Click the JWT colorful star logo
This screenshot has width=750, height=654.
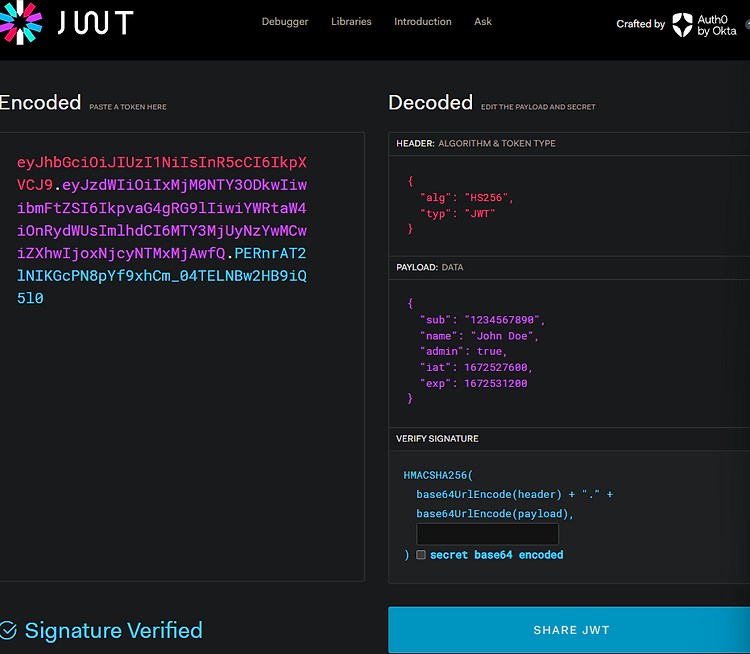(19, 22)
